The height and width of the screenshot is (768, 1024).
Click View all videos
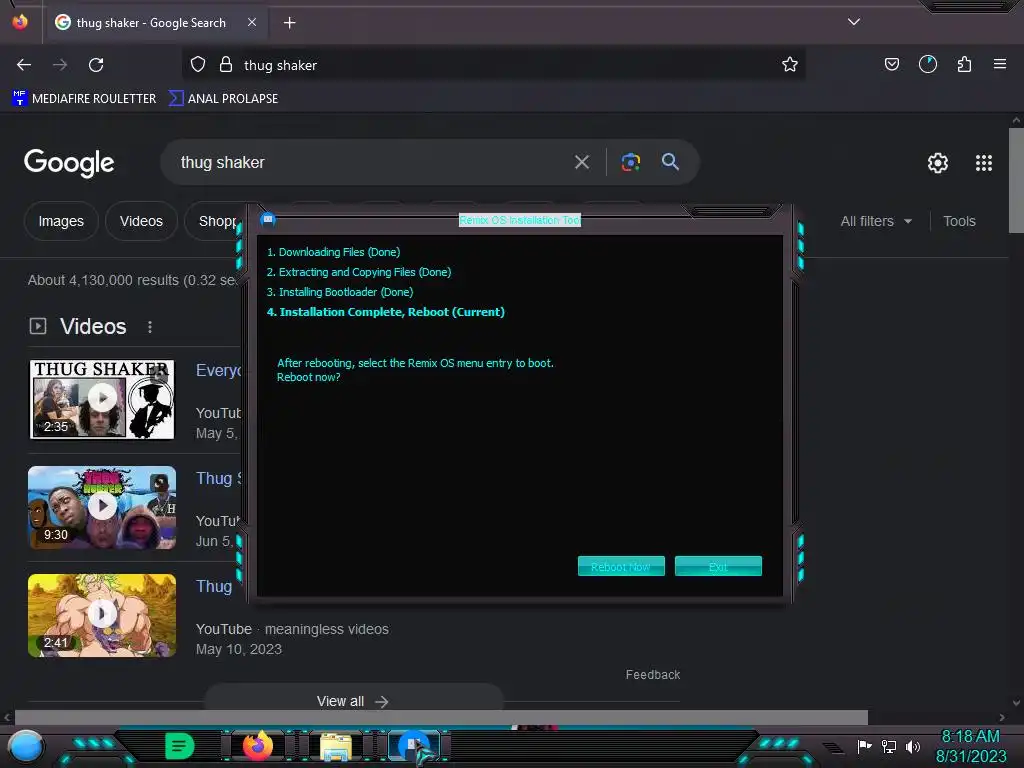(x=353, y=701)
